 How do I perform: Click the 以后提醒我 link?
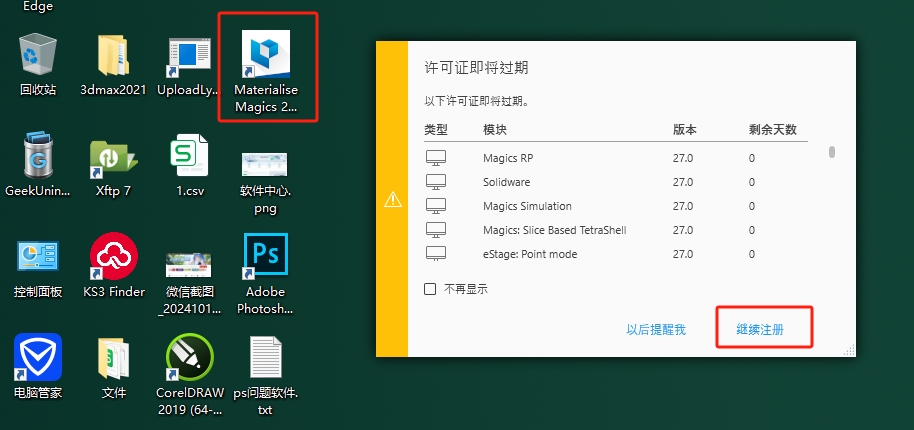tap(656, 329)
